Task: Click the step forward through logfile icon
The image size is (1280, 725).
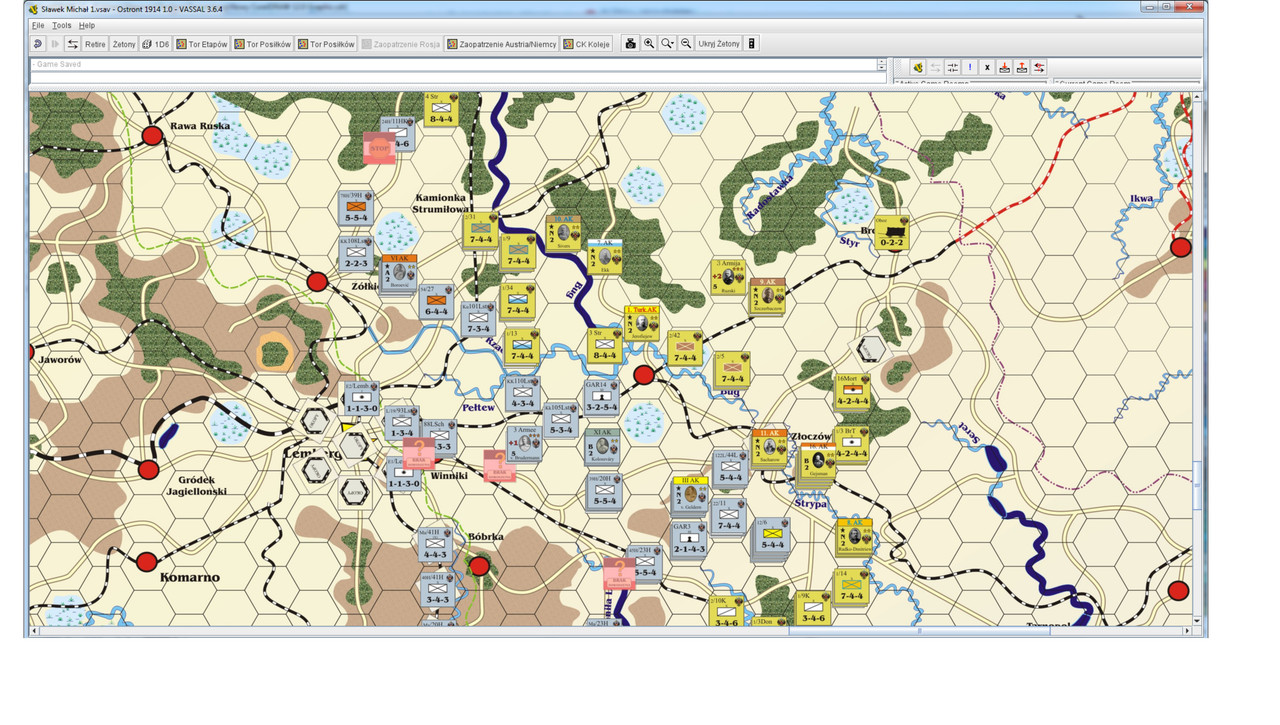Action: [55, 44]
